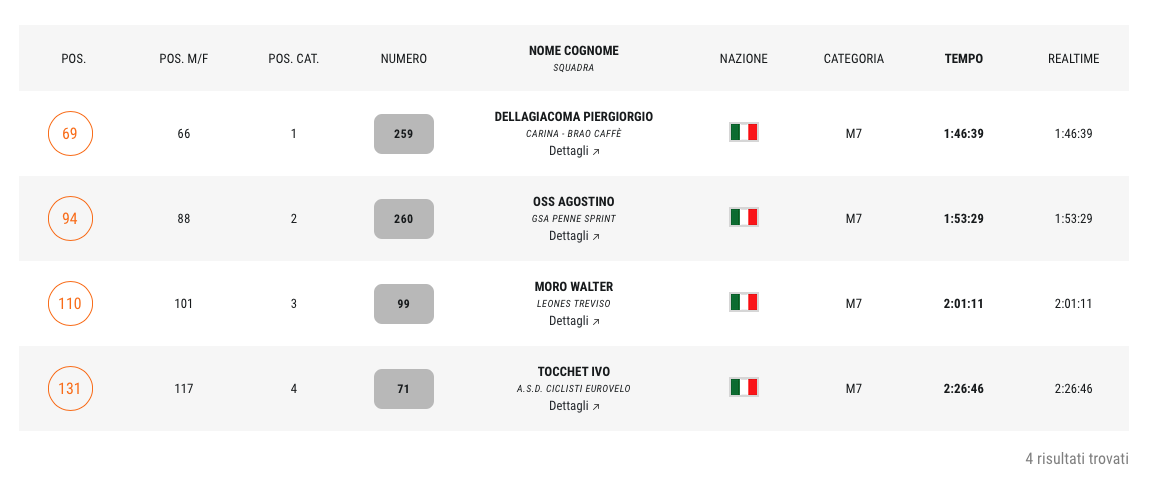Image resolution: width=1158 pixels, height=485 pixels.
Task: Click the Italian flag in Moro Walter row
Action: (x=744, y=302)
